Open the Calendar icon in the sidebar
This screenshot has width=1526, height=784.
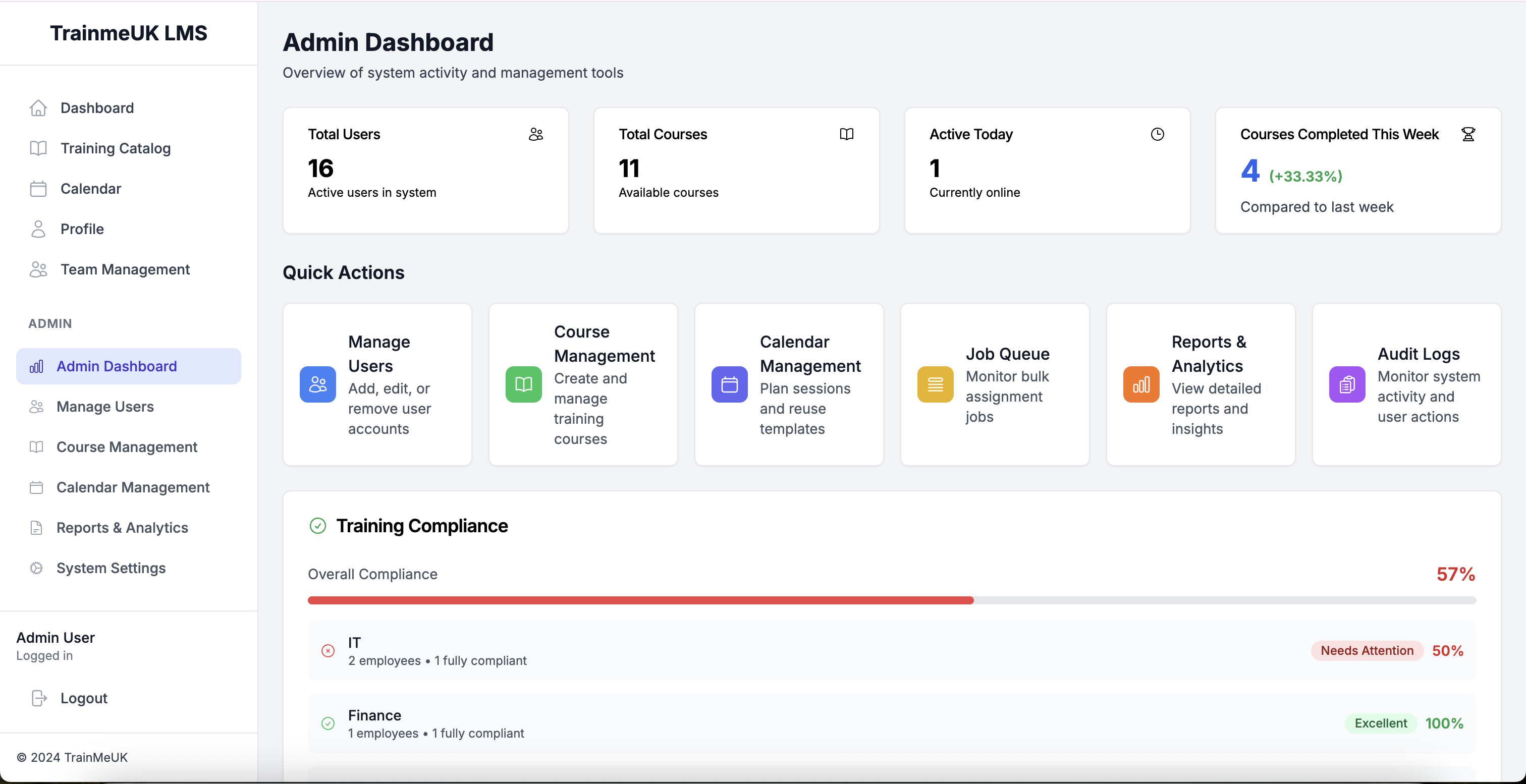pyautogui.click(x=38, y=188)
